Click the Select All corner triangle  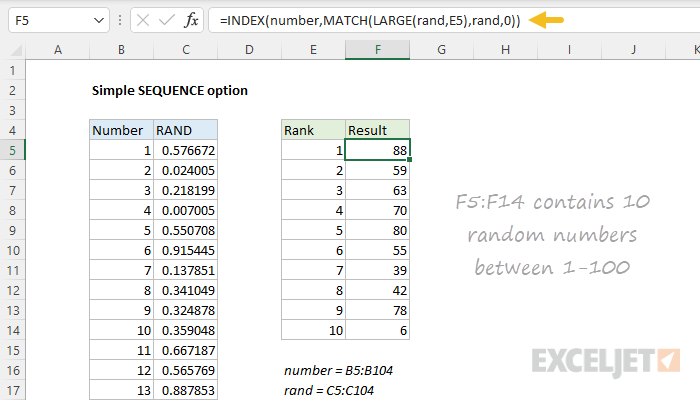17,50
